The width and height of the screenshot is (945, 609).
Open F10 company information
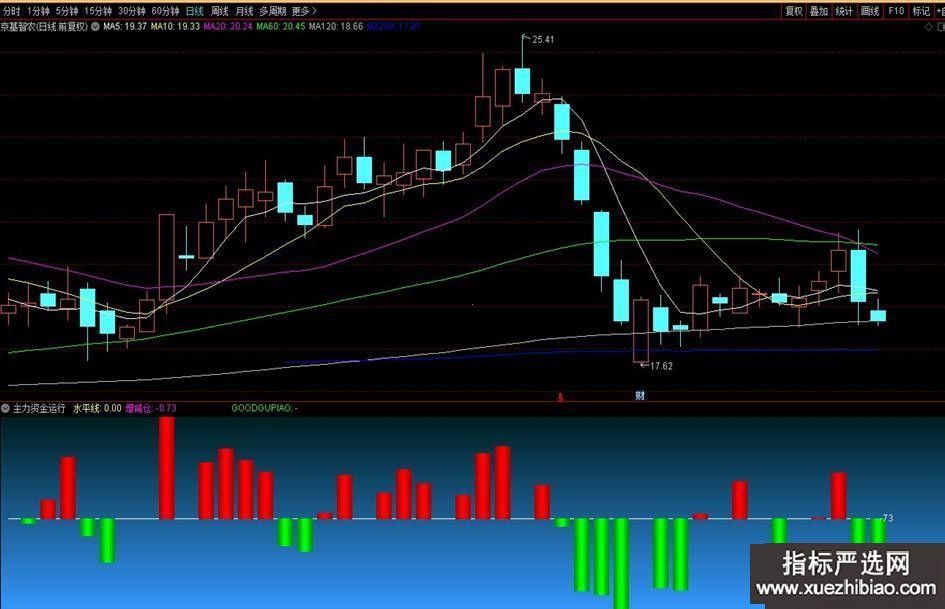(896, 11)
